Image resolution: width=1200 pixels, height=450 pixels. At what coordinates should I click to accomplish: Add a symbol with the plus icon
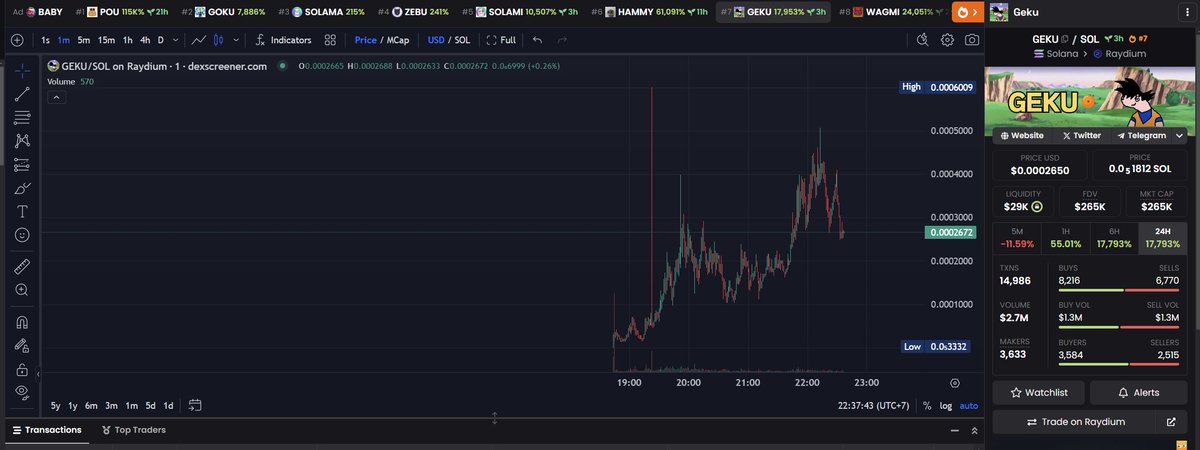[17, 40]
